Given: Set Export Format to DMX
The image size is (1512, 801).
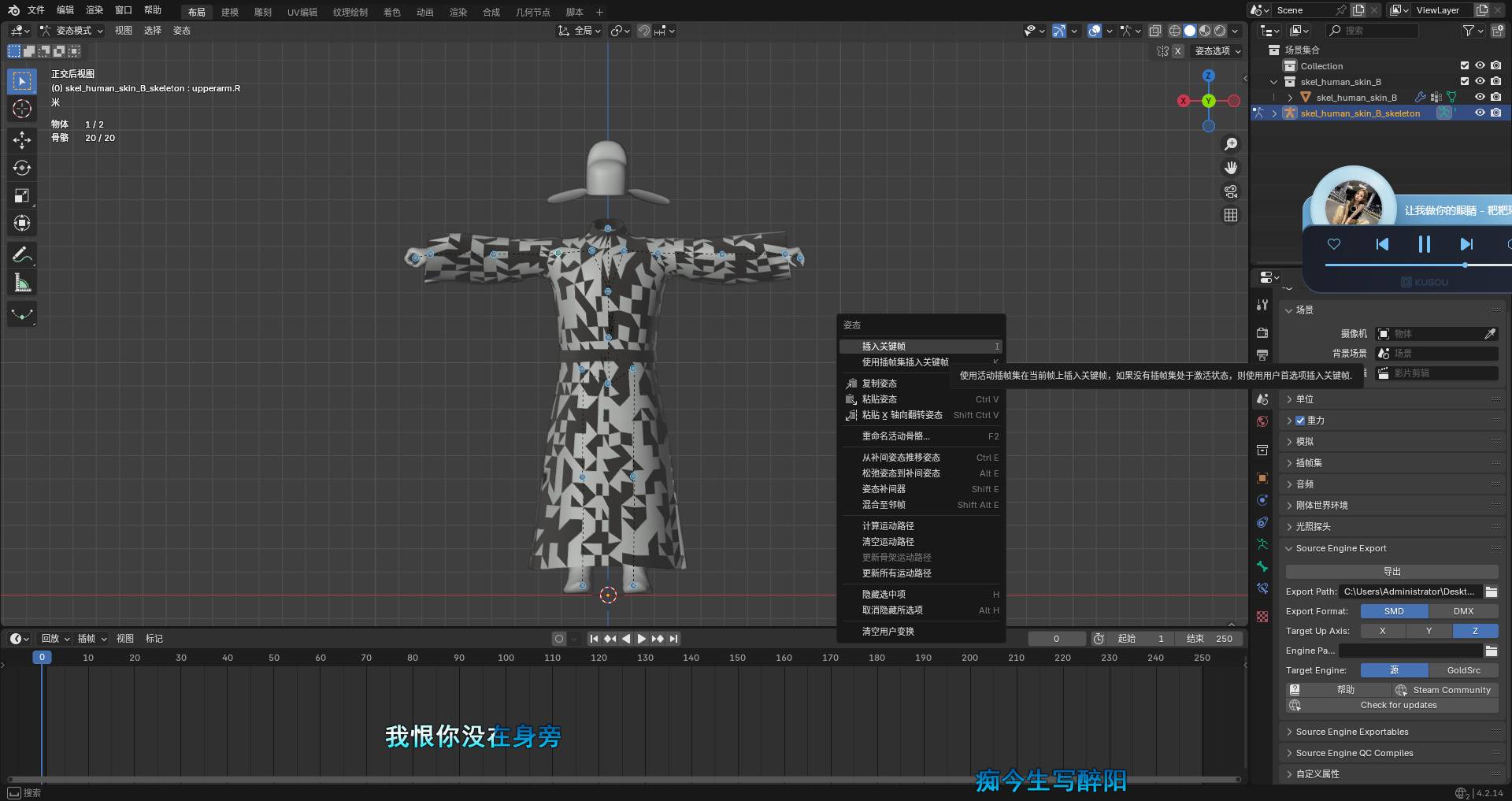Looking at the screenshot, I should tap(1463, 611).
